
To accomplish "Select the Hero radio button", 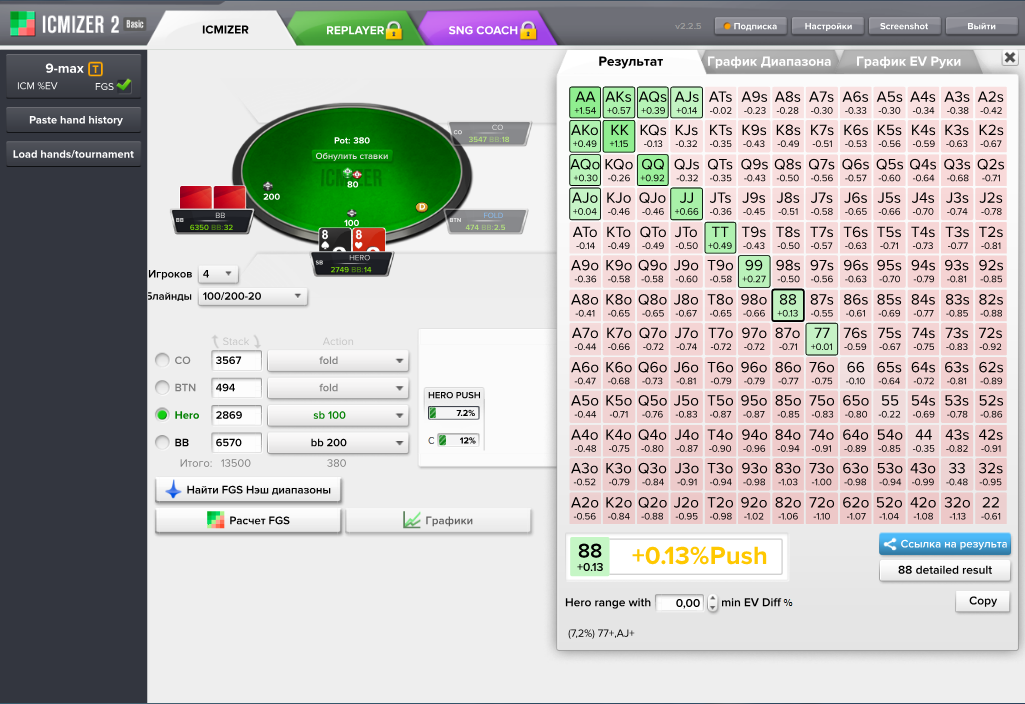I will tap(162, 415).
